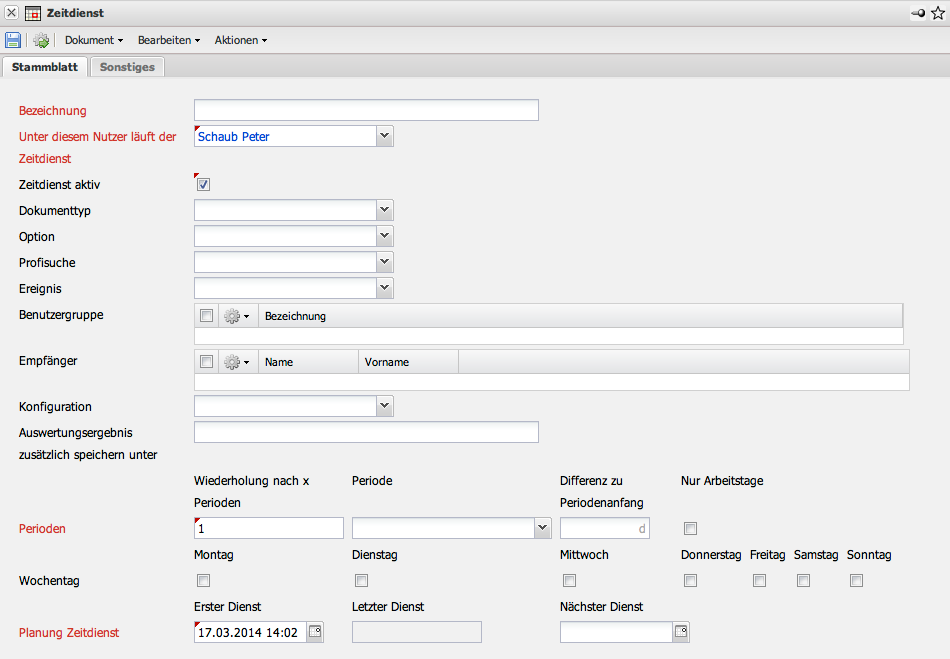Expand the Konfiguration dropdown
This screenshot has height=659, width=950.
tap(384, 406)
